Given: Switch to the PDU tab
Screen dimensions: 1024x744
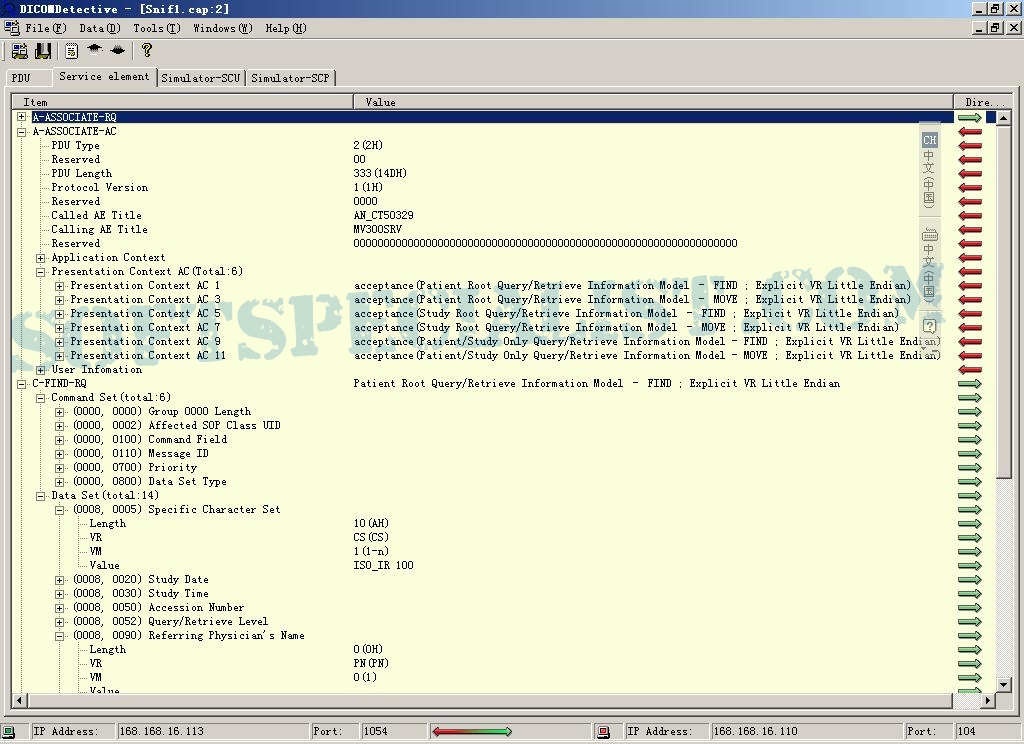Looking at the screenshot, I should click(x=21, y=78).
